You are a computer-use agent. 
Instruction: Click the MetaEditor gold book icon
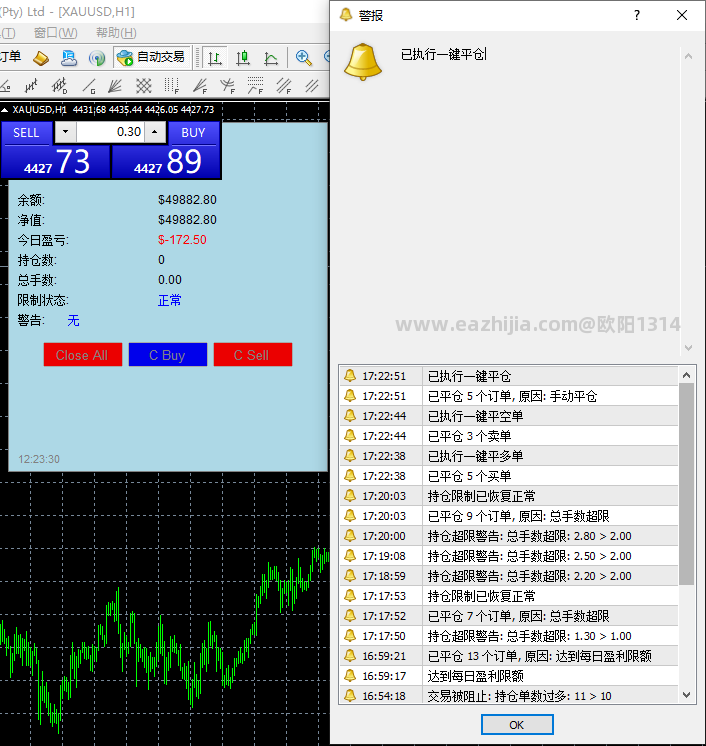coord(41,58)
